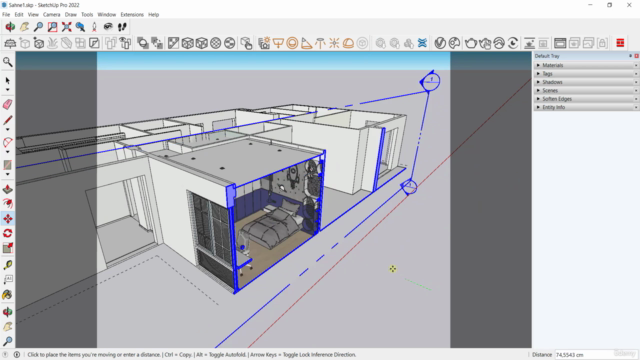
Task: Select the Offset tool
Action: 7,204
